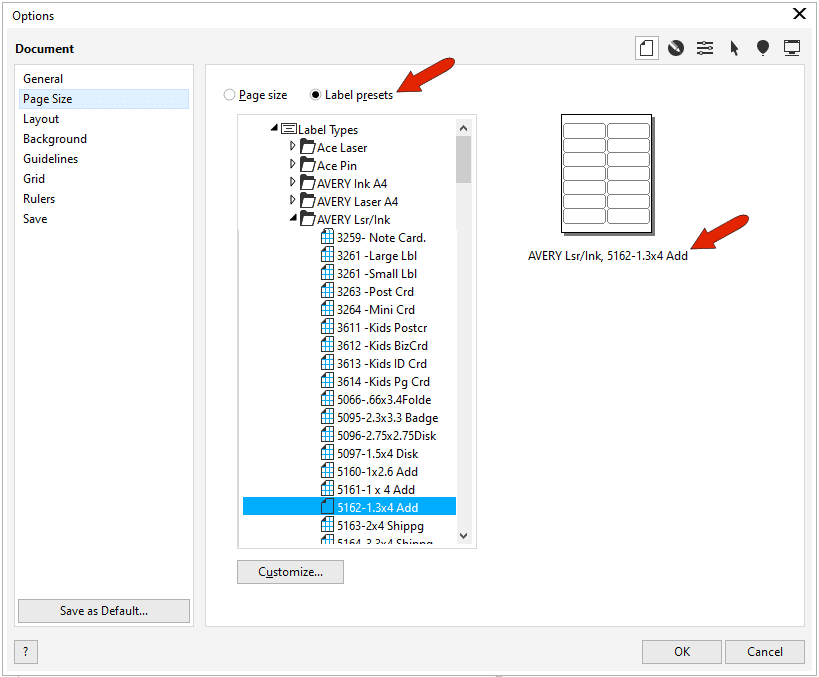Select the Page size radio button
Image resolution: width=819 pixels, height=677 pixels.
(229, 94)
